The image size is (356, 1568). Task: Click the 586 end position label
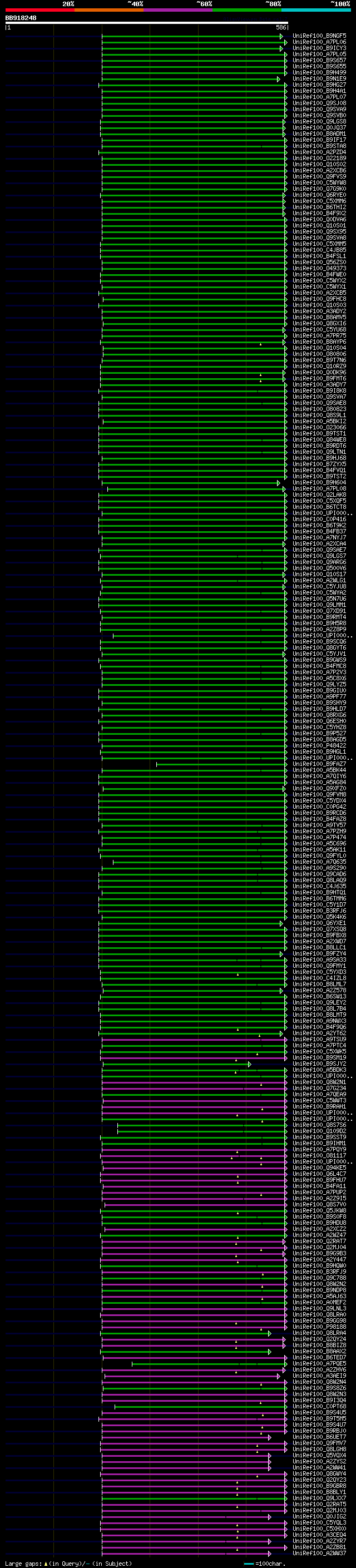pyautogui.click(x=280, y=27)
